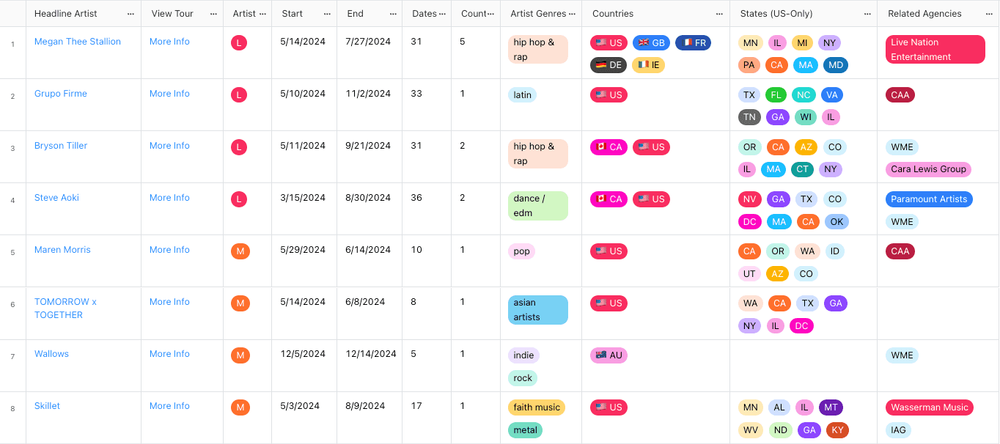Open Steve Aoki artist link
Image resolution: width=1000 pixels, height=444 pixels.
click(57, 198)
